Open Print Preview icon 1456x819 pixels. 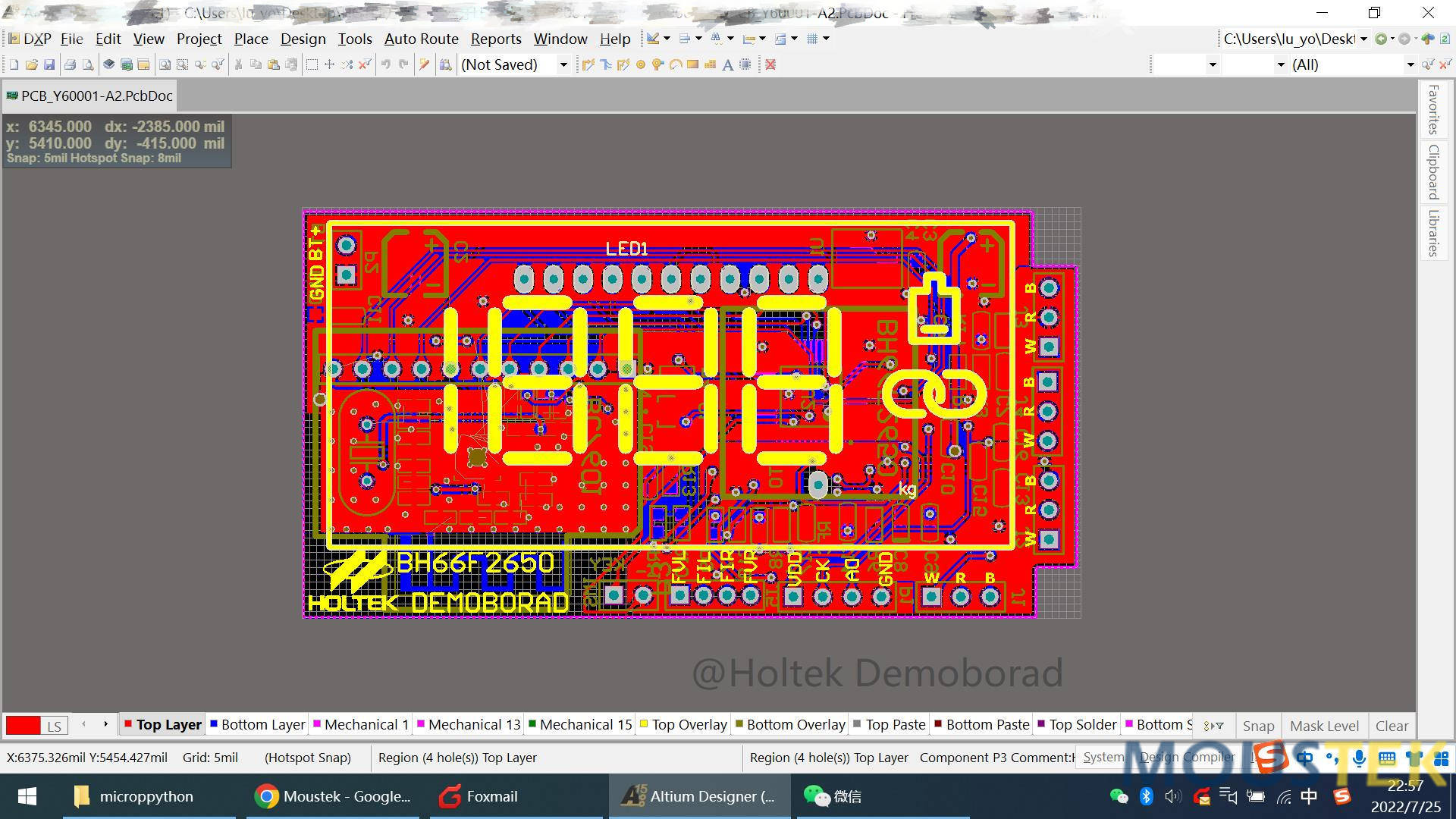click(x=88, y=64)
